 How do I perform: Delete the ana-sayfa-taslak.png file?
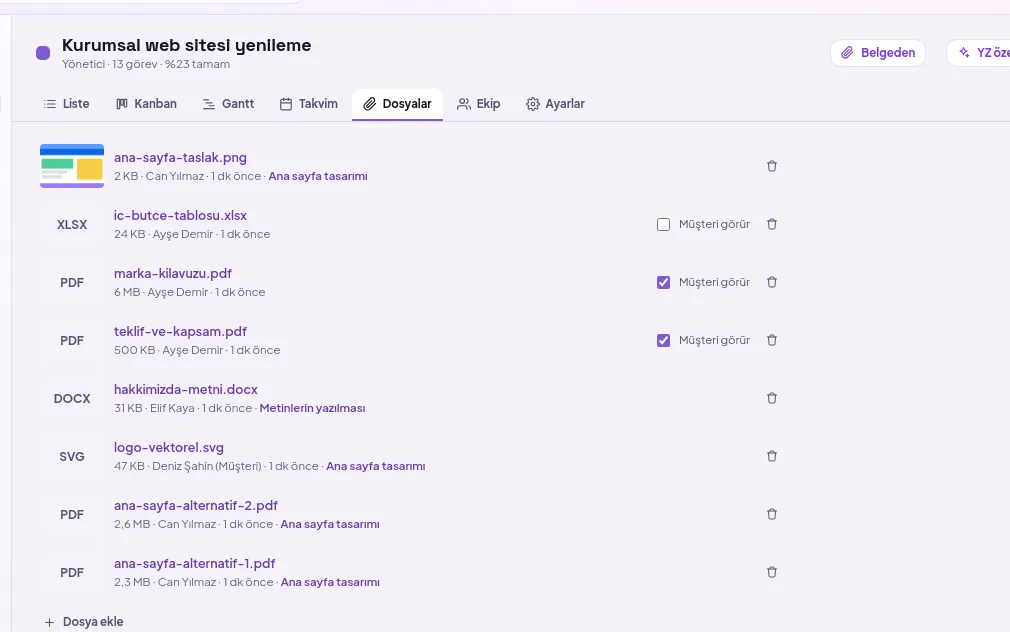click(772, 166)
